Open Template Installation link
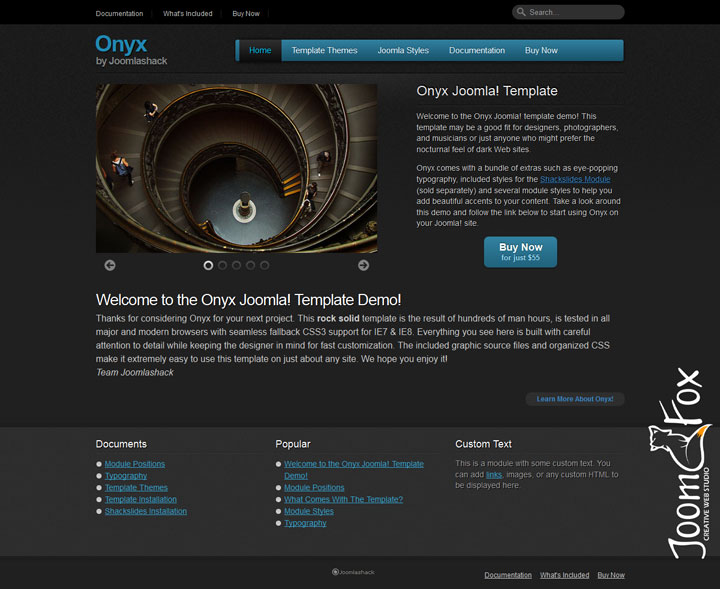720x589 pixels. point(141,499)
